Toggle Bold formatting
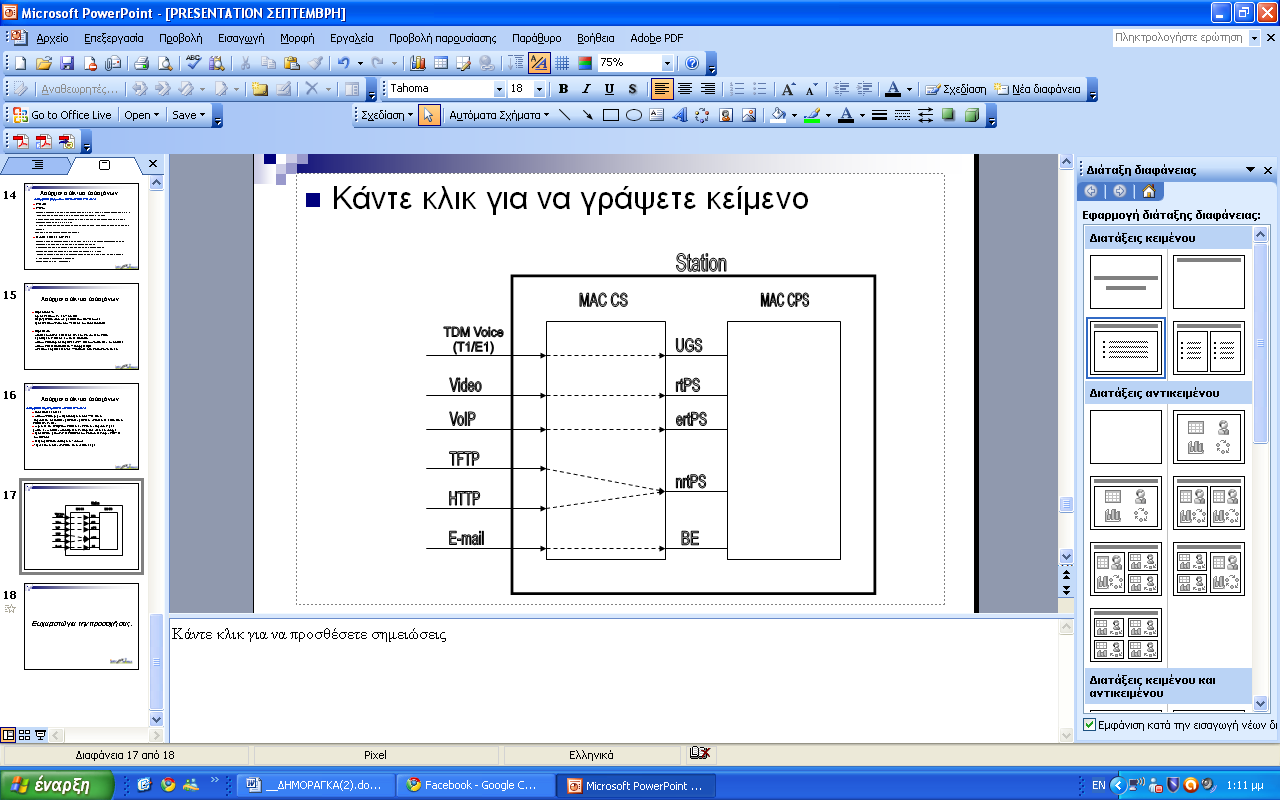The width and height of the screenshot is (1280, 800). click(563, 89)
